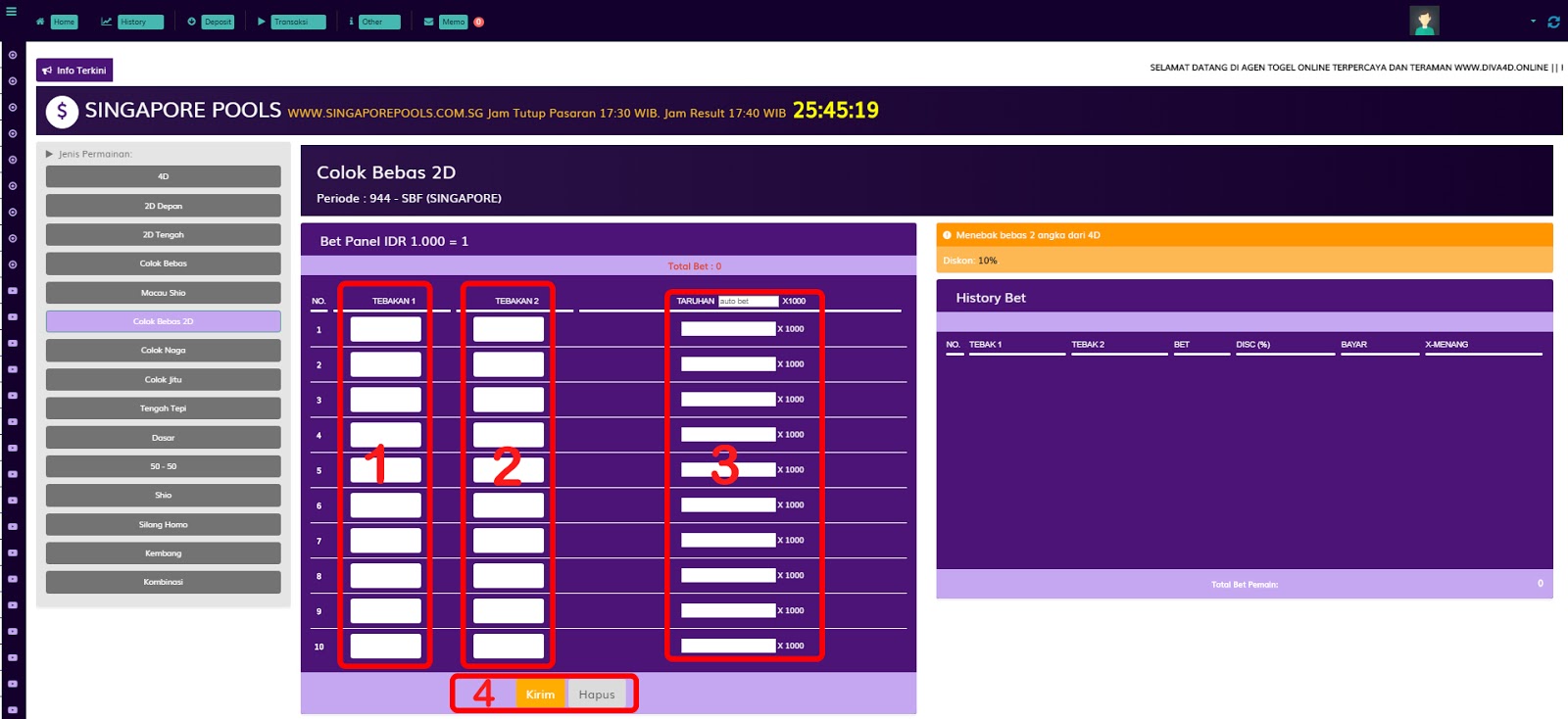This screenshot has width=1568, height=719.
Task: Click the Total Bet Pemain label
Action: tap(1245, 585)
